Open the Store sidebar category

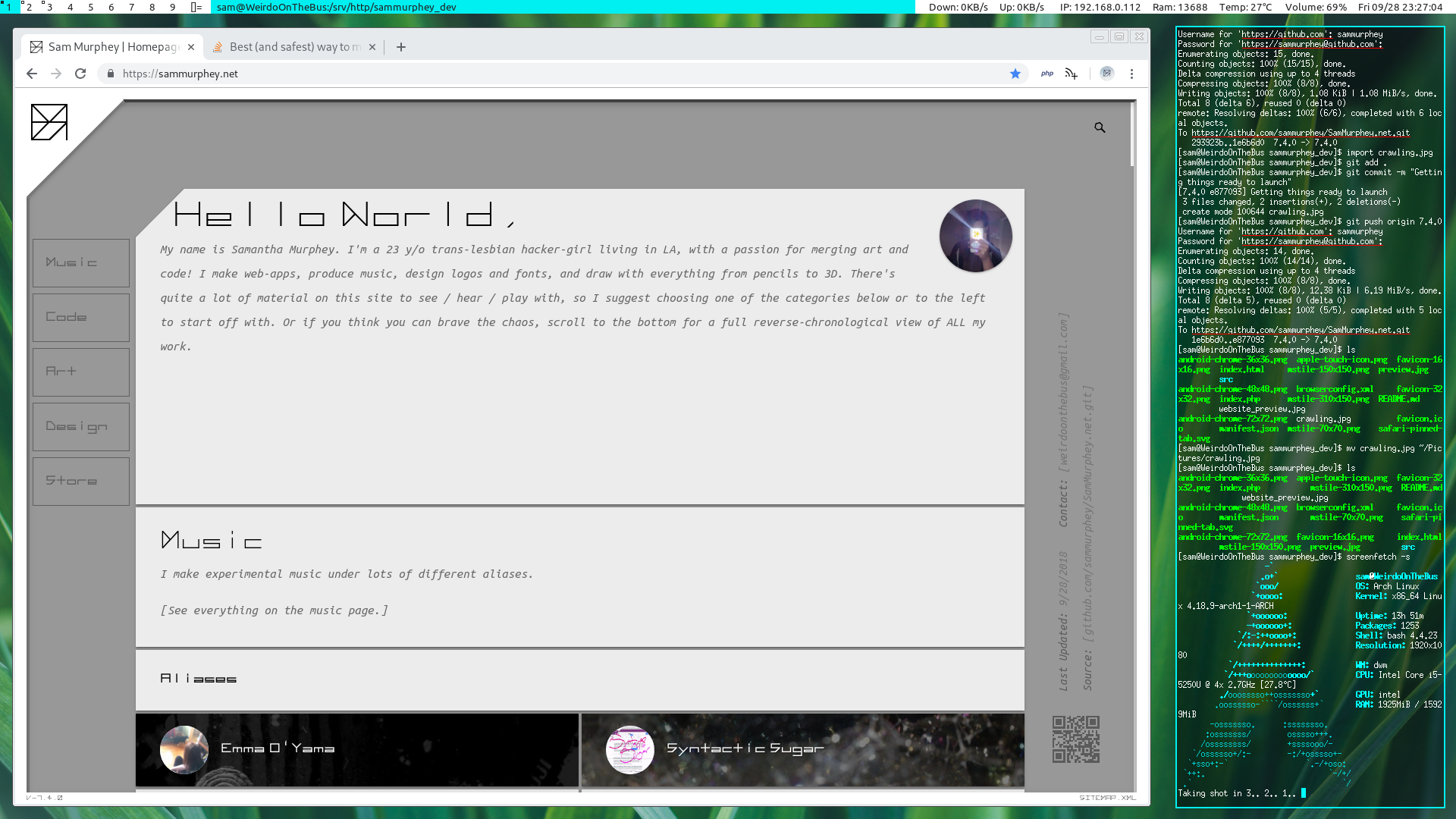point(81,482)
